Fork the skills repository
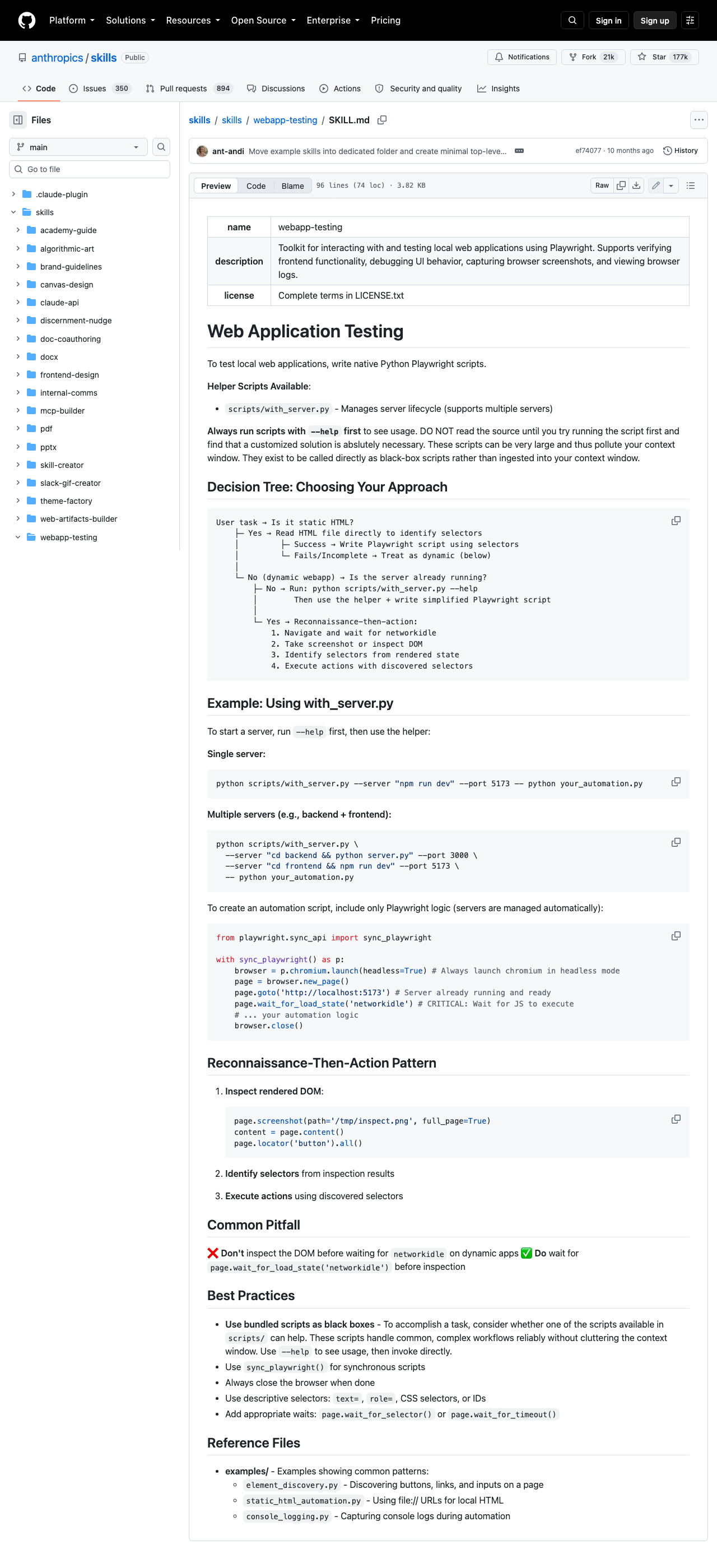This screenshot has width=717, height=1568. click(x=593, y=57)
